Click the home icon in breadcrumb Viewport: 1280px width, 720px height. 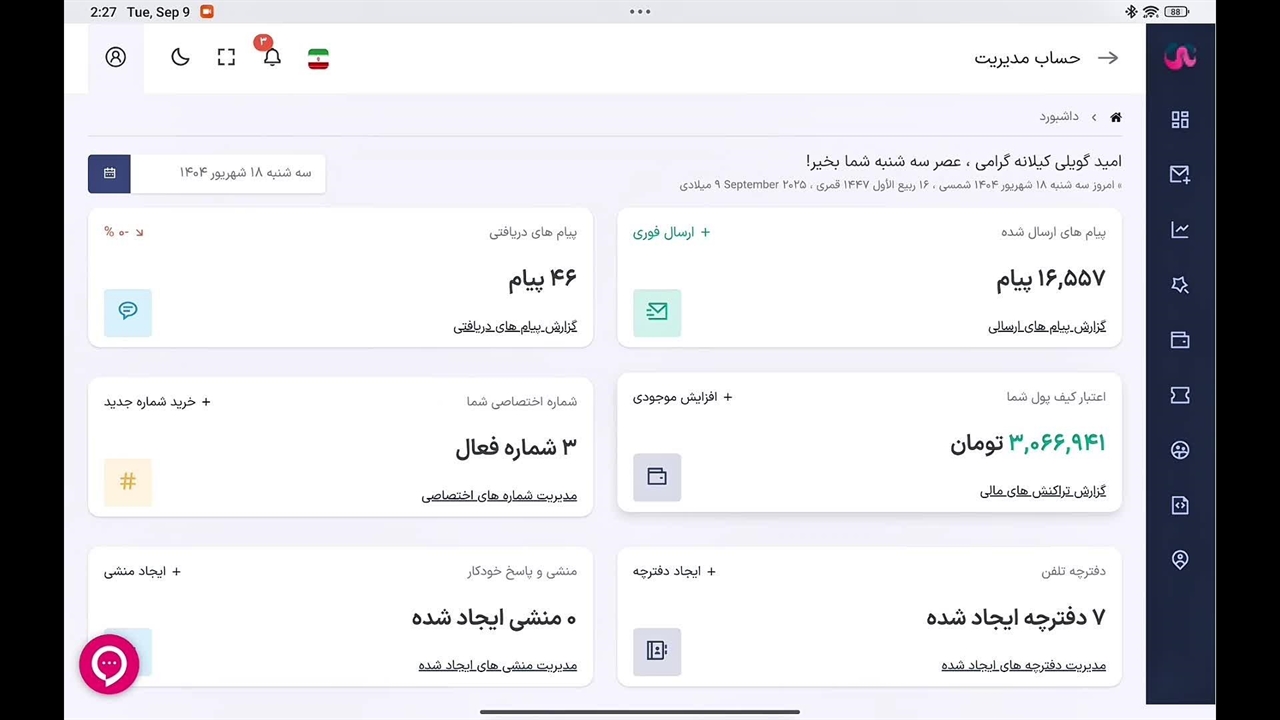1116,117
